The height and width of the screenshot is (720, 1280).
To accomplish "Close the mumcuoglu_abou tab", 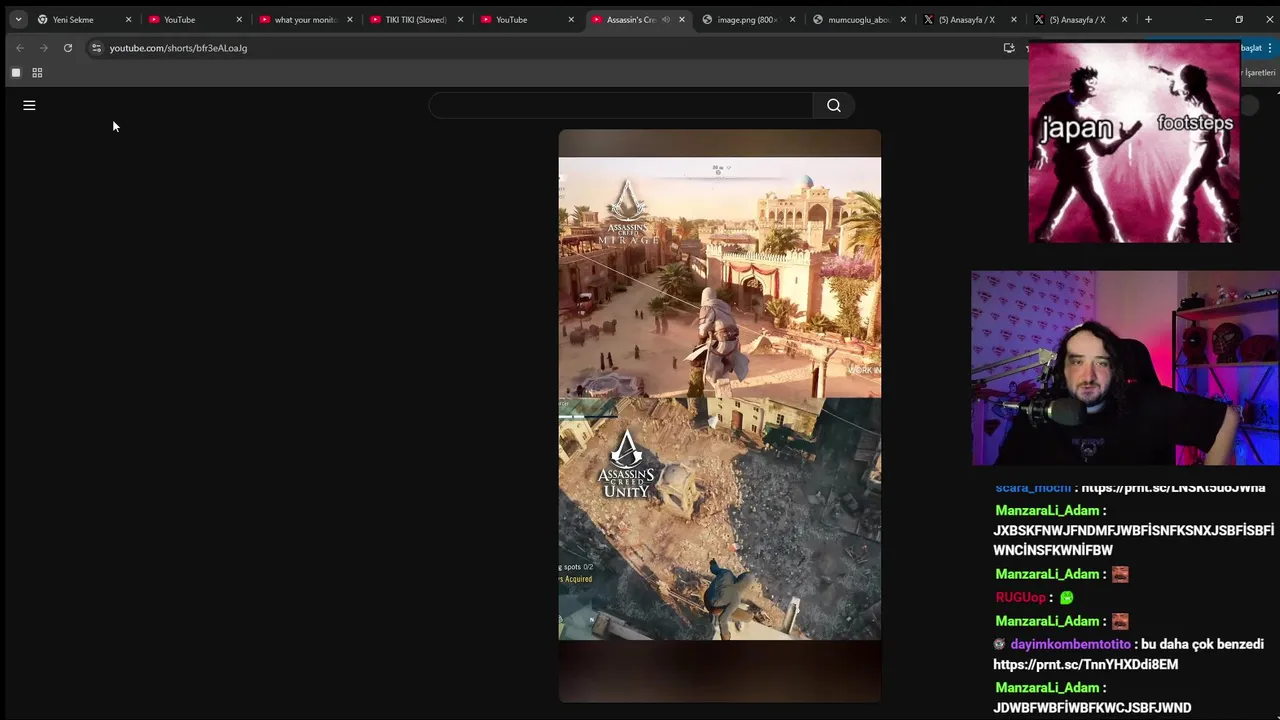I will pos(903,19).
